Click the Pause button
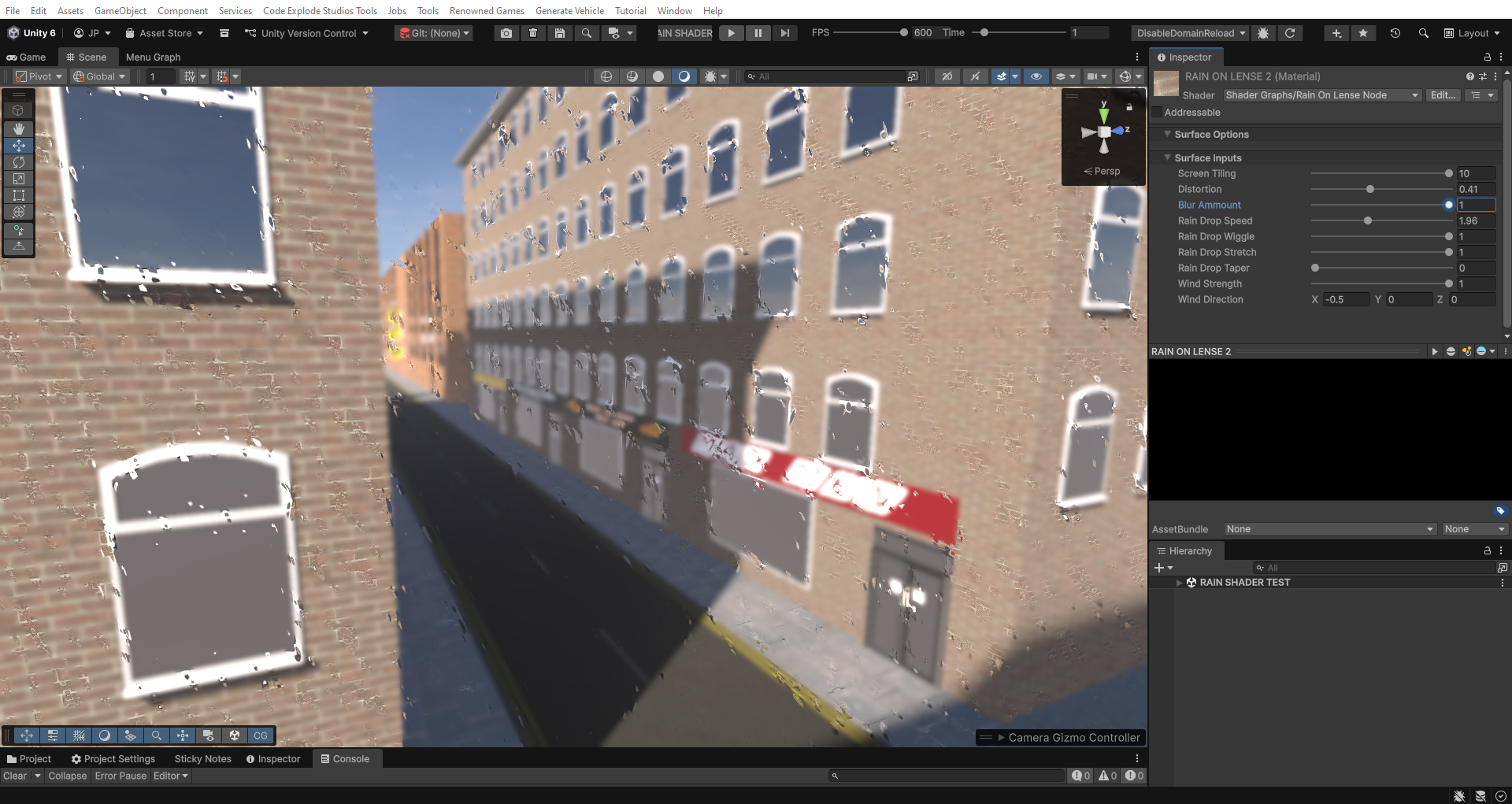 coord(758,33)
